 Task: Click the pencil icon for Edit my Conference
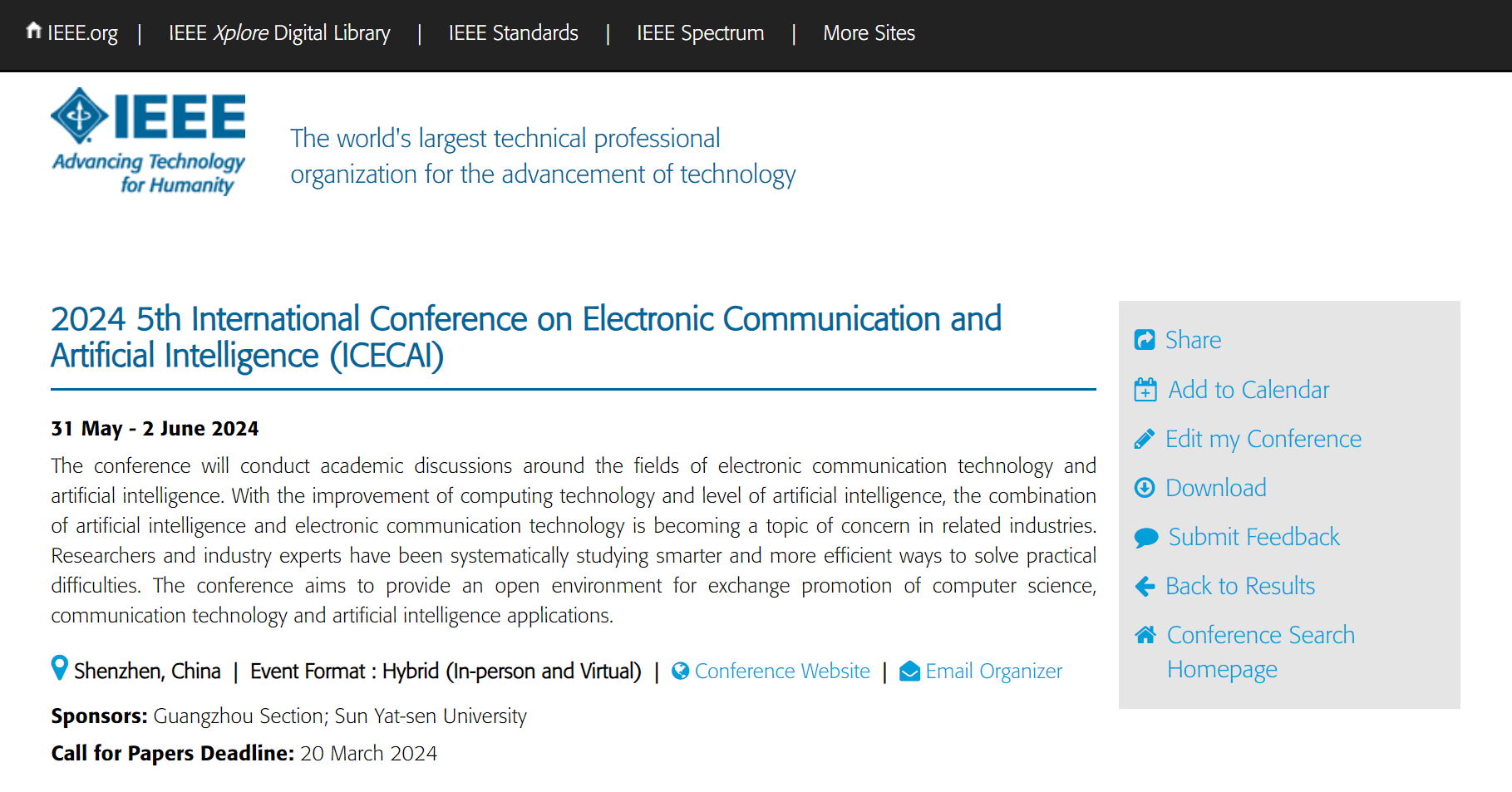[1145, 439]
